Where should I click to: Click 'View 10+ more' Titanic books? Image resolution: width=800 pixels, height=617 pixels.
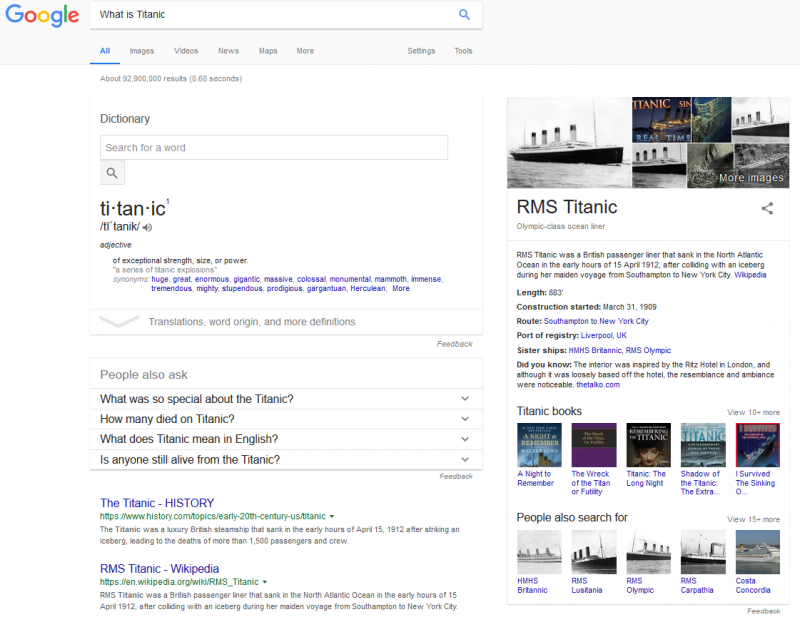click(x=753, y=412)
